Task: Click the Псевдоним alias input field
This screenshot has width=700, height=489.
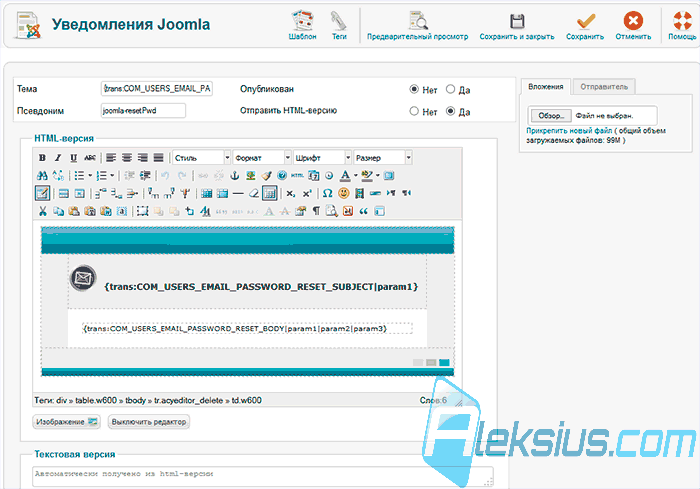Action: click(143, 110)
